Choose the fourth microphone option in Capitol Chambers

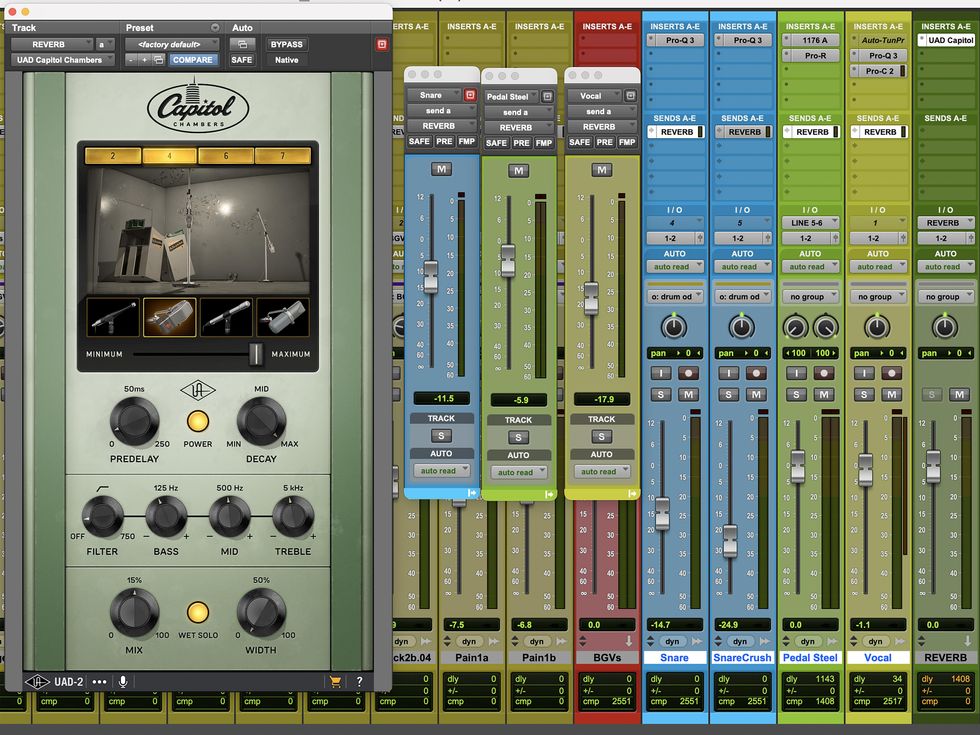pos(282,318)
